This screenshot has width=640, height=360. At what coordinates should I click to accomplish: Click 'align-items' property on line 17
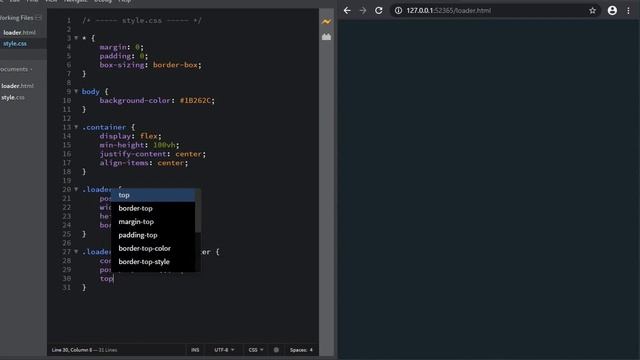click(124, 163)
